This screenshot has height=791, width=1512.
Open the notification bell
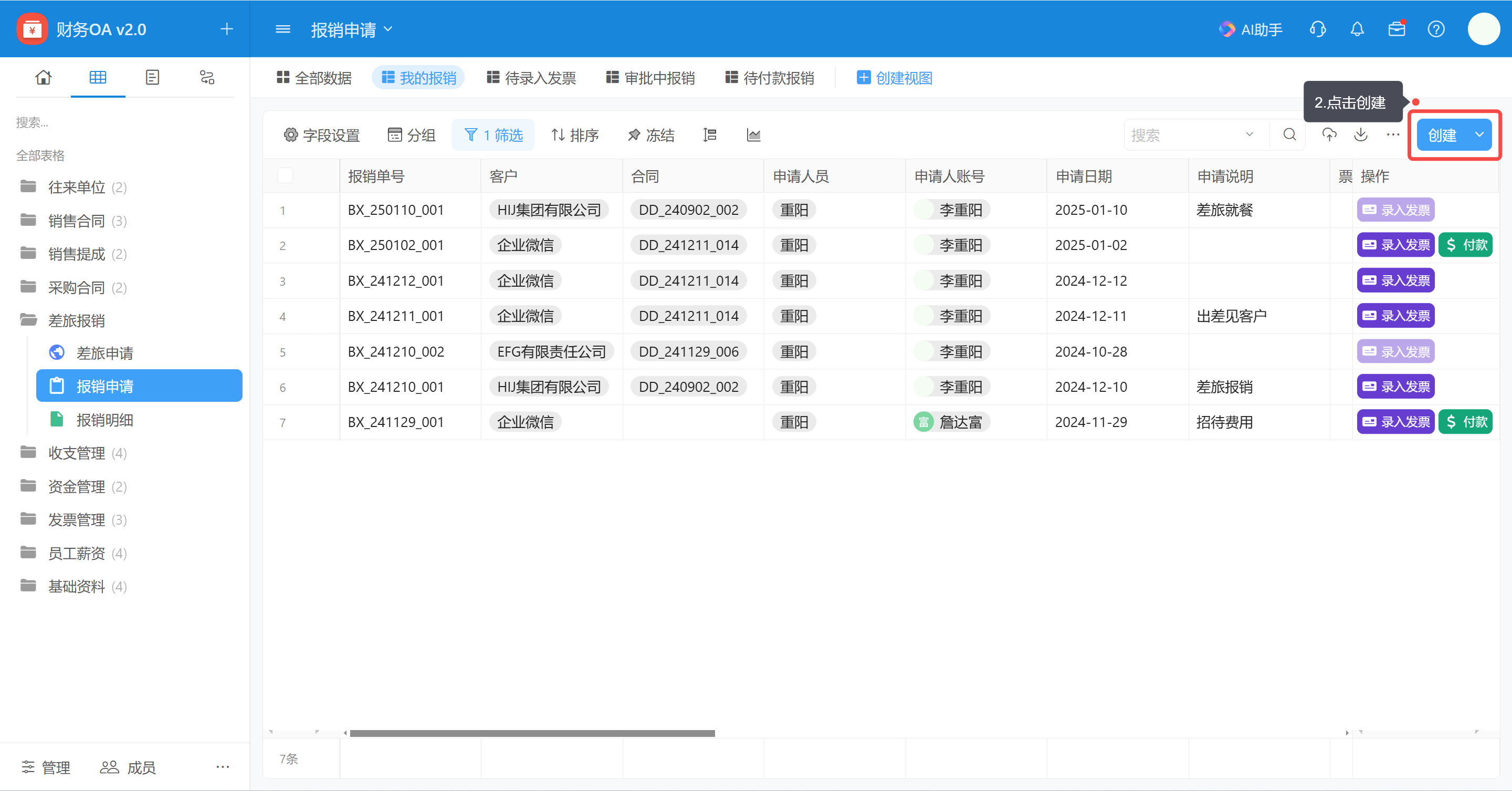point(1357,29)
